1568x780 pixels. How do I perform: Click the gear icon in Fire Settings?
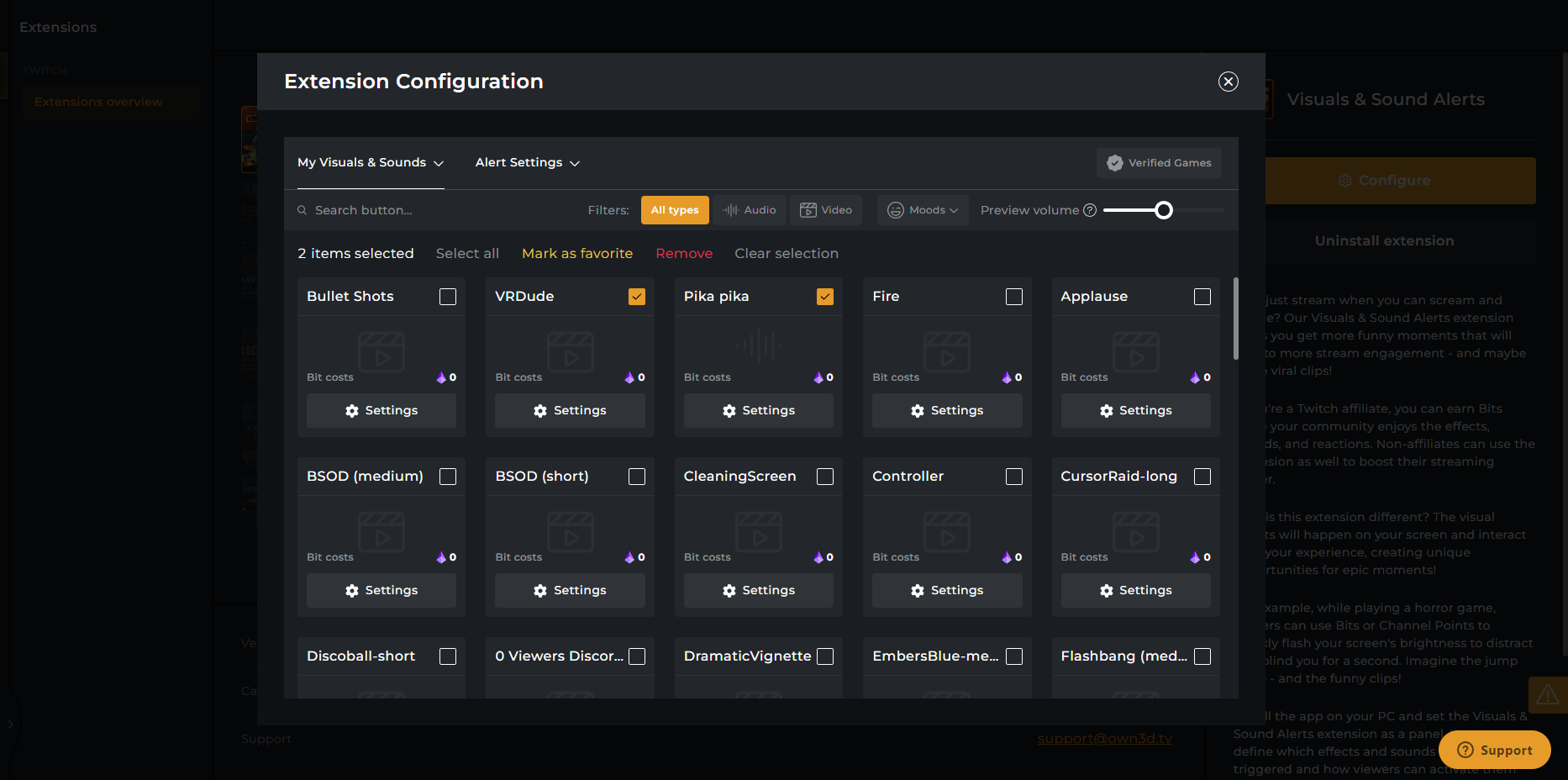coord(918,411)
